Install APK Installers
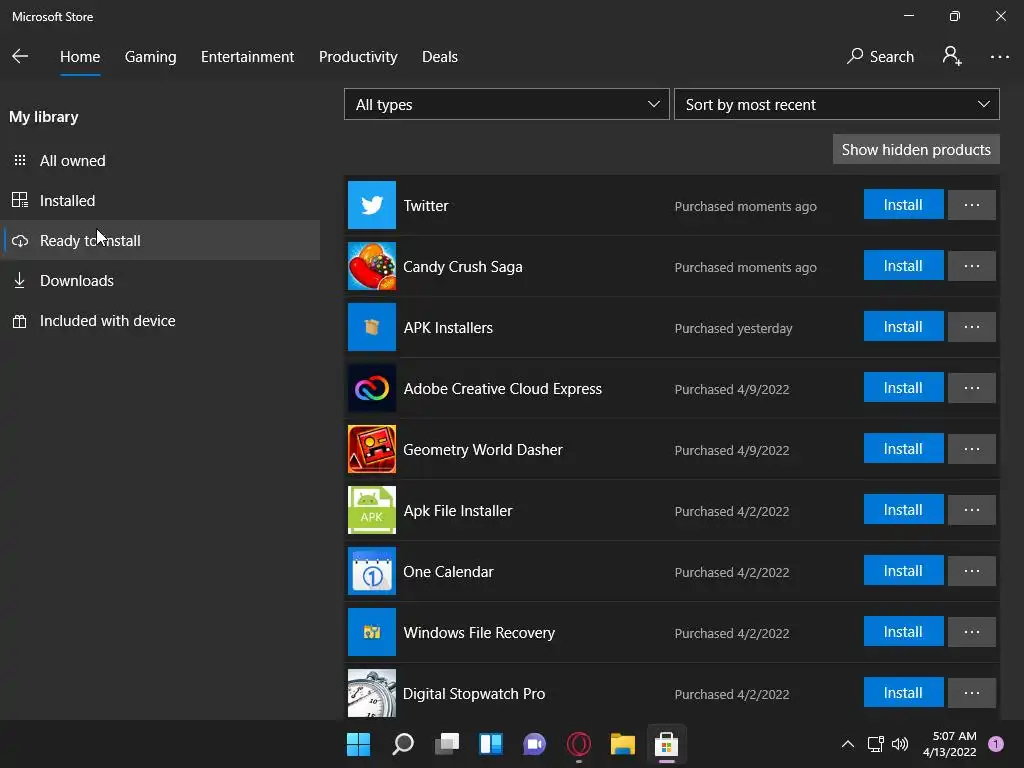The image size is (1024, 768). point(903,326)
